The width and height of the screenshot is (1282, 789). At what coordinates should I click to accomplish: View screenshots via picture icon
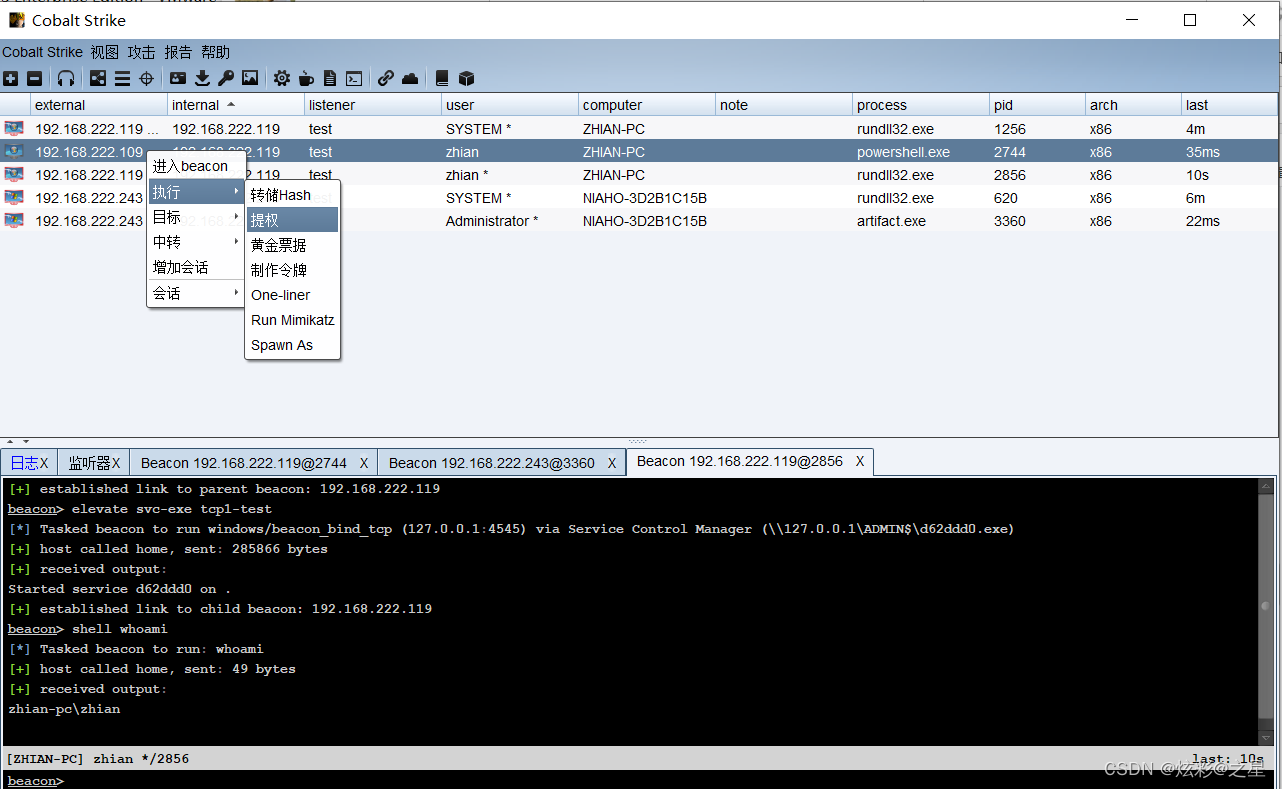250,78
